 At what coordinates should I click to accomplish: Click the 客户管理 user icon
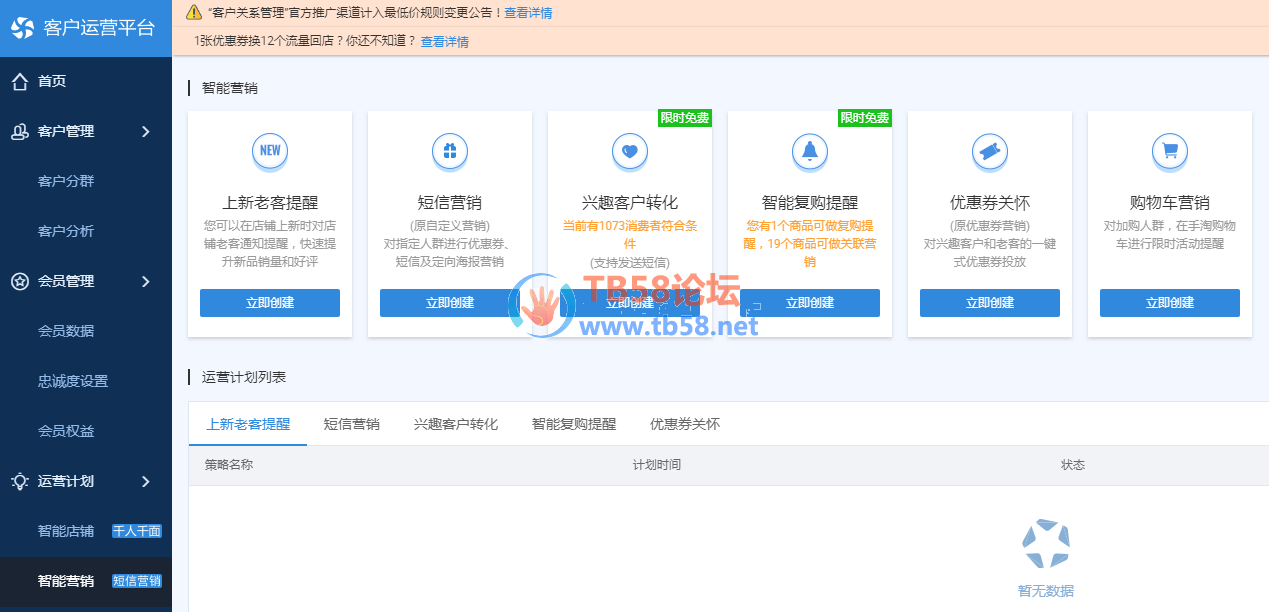tap(19, 131)
